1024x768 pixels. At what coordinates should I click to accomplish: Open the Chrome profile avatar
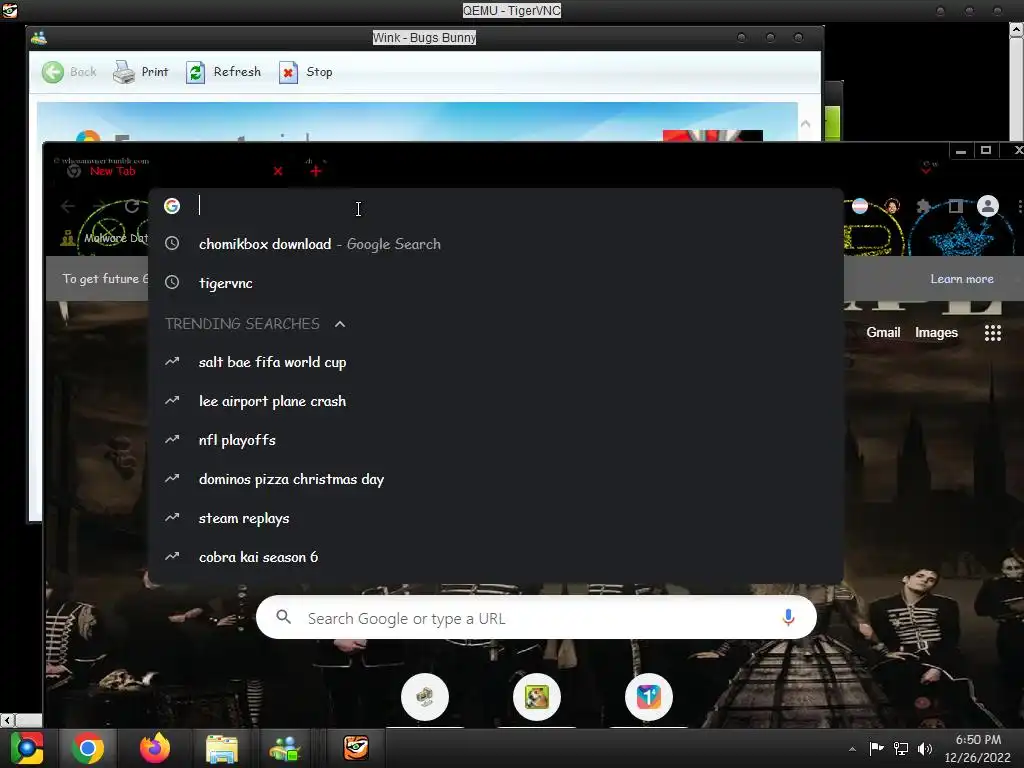988,206
